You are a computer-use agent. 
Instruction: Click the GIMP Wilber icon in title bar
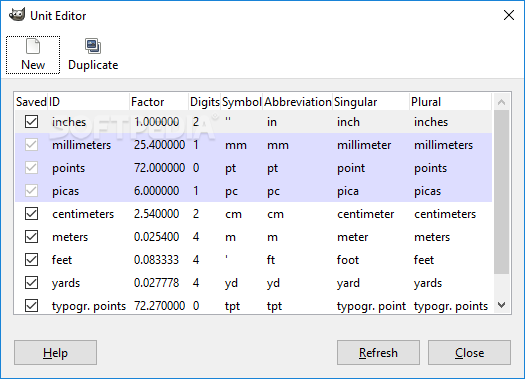(x=17, y=15)
